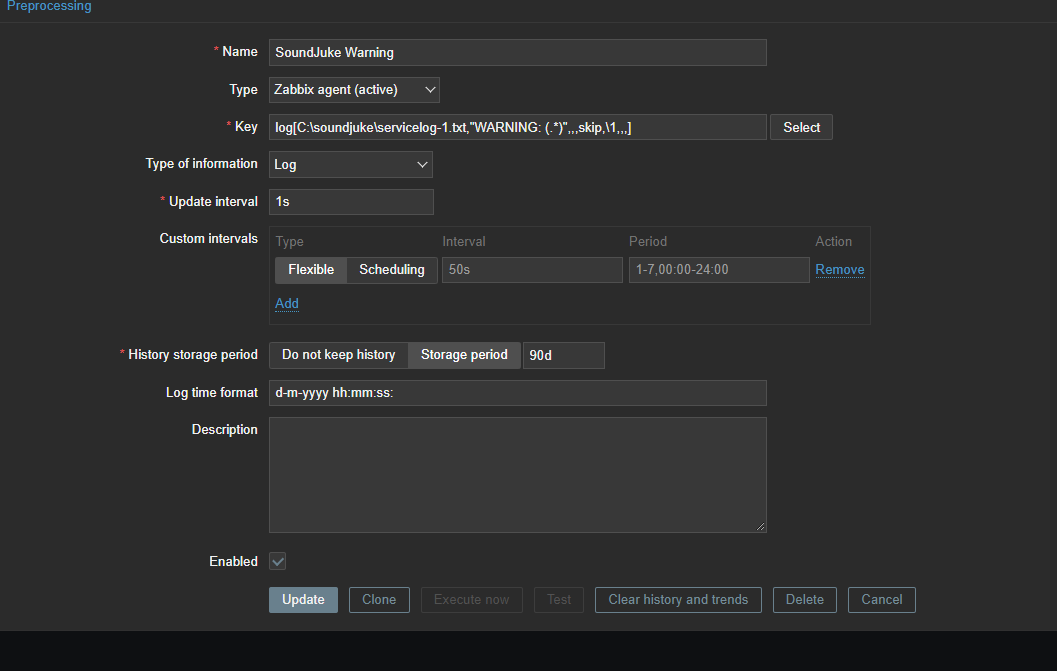
Task: Open the Type dropdown showing Zabbix agent (active)
Action: pos(353,89)
